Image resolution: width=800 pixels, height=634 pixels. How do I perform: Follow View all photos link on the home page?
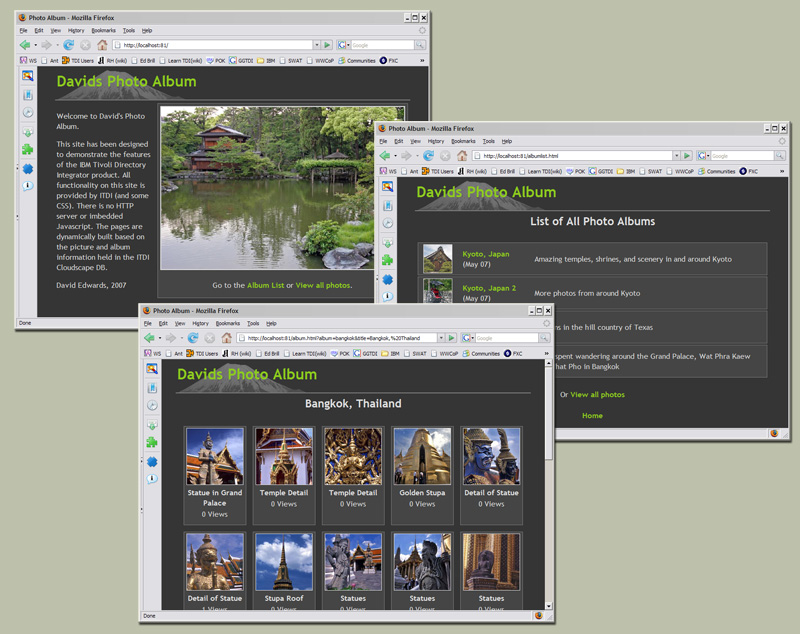click(323, 285)
